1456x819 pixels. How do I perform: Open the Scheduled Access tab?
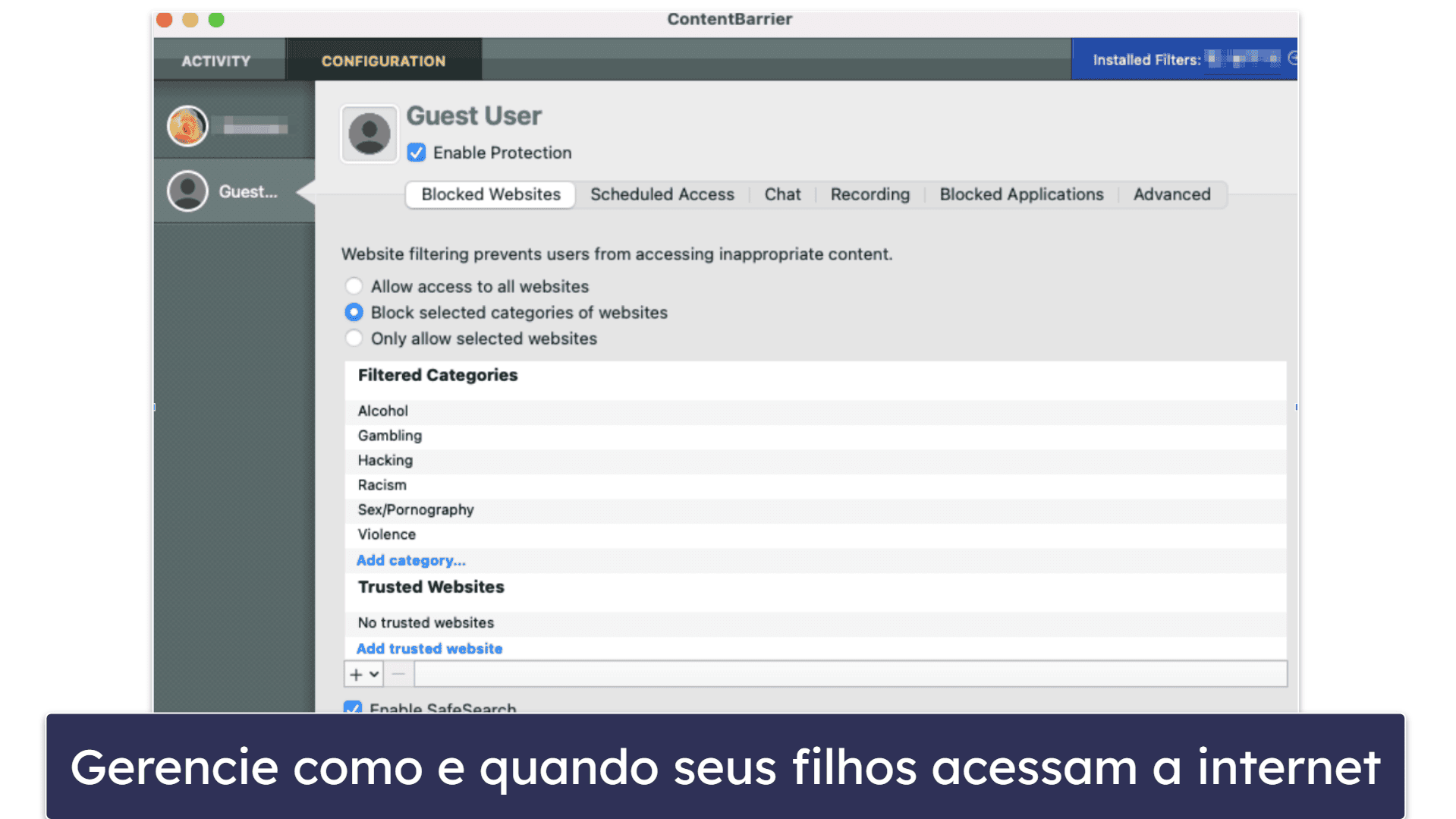coord(662,194)
